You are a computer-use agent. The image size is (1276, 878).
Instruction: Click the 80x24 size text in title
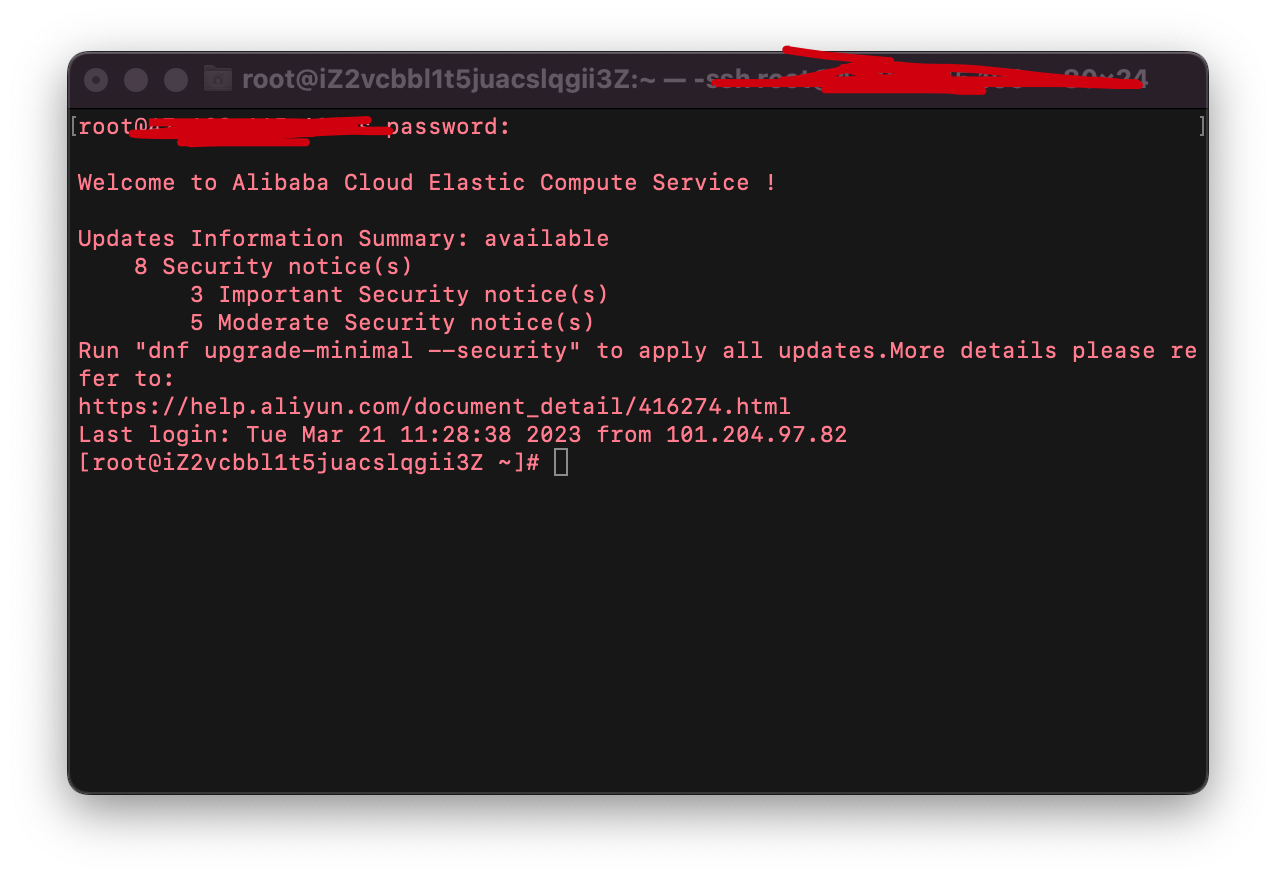[1105, 79]
